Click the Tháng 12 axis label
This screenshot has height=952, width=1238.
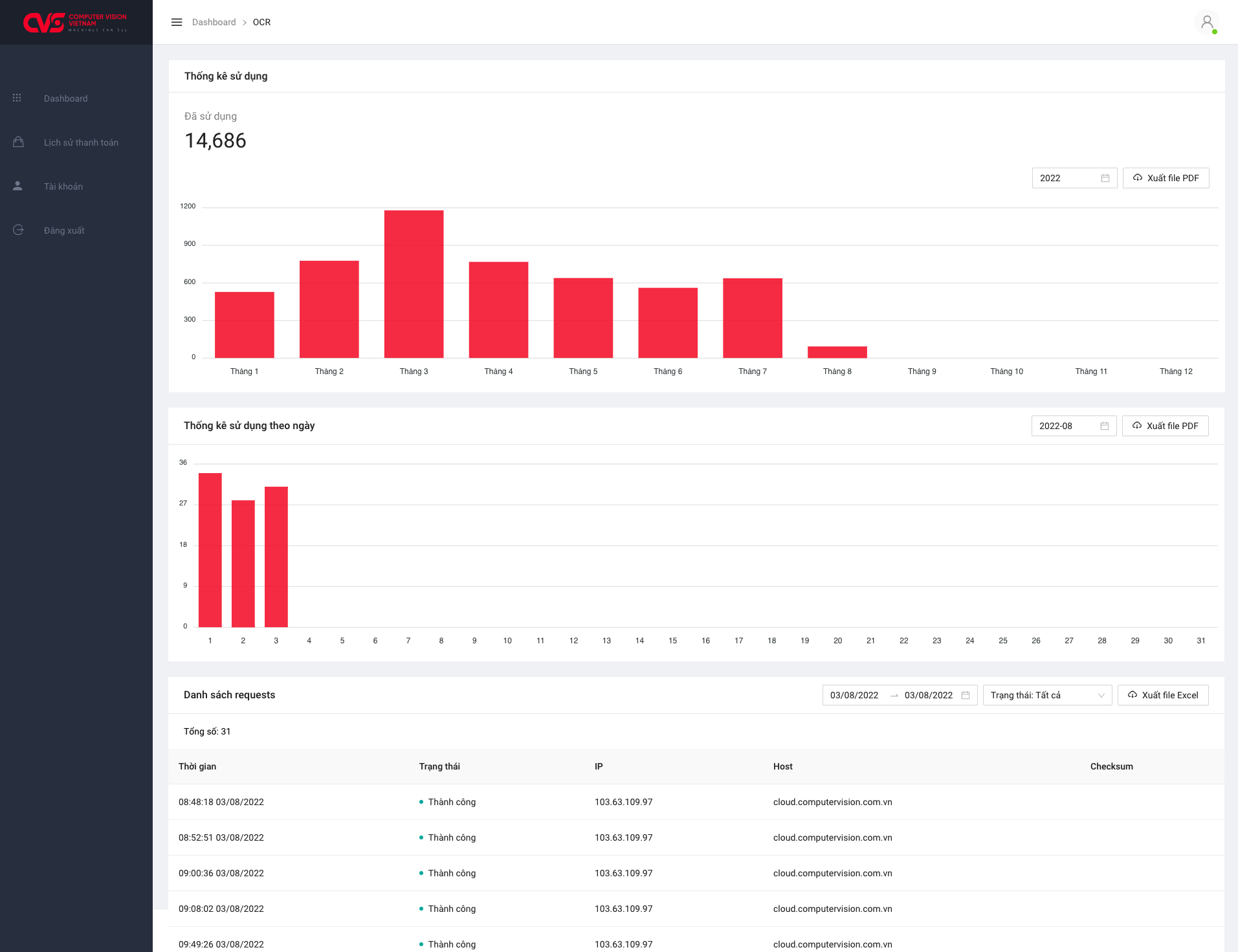point(1176,371)
